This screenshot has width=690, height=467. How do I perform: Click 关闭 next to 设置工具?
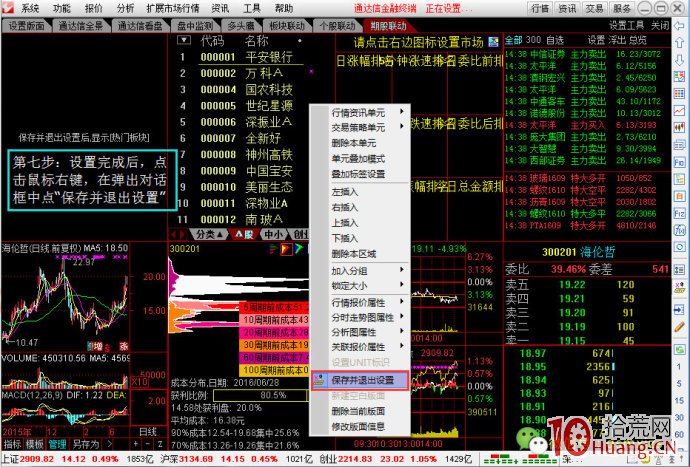(x=660, y=26)
